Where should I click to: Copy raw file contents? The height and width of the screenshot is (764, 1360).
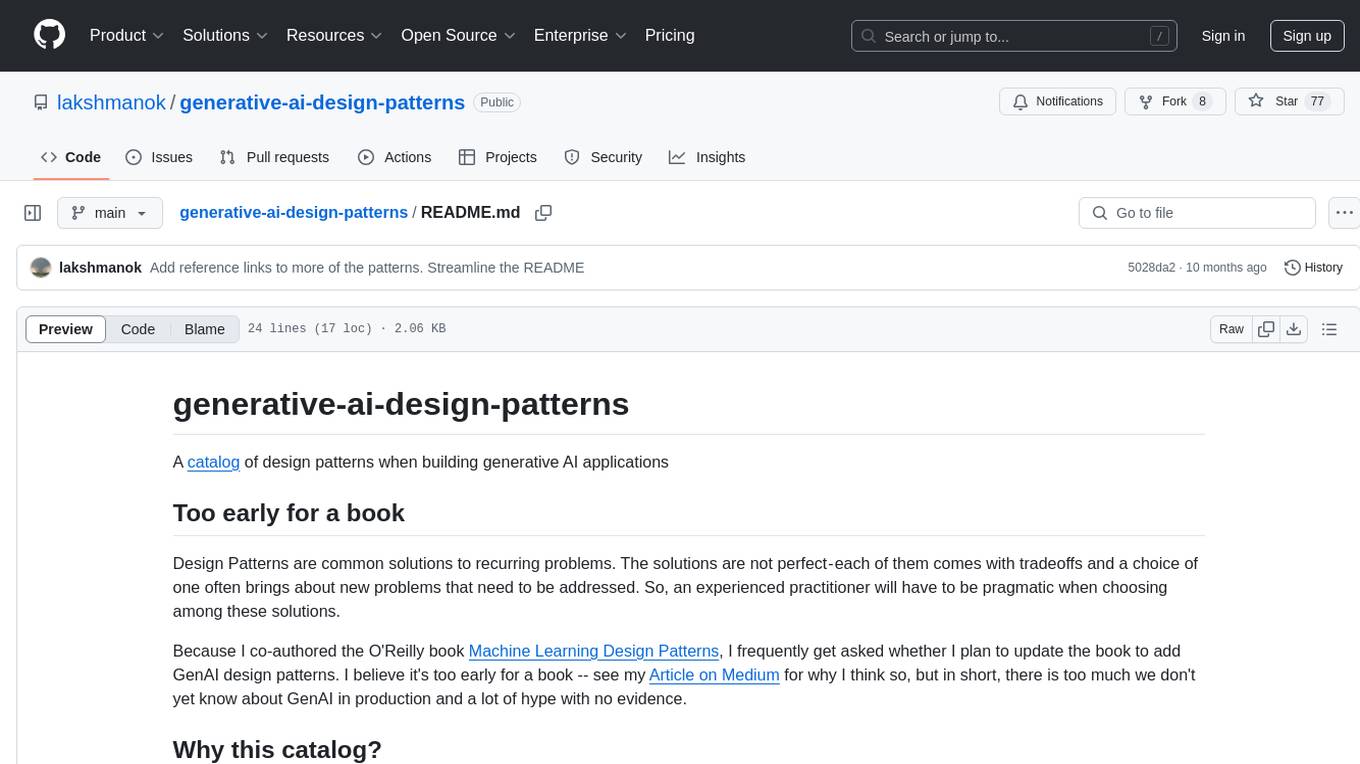[1266, 329]
